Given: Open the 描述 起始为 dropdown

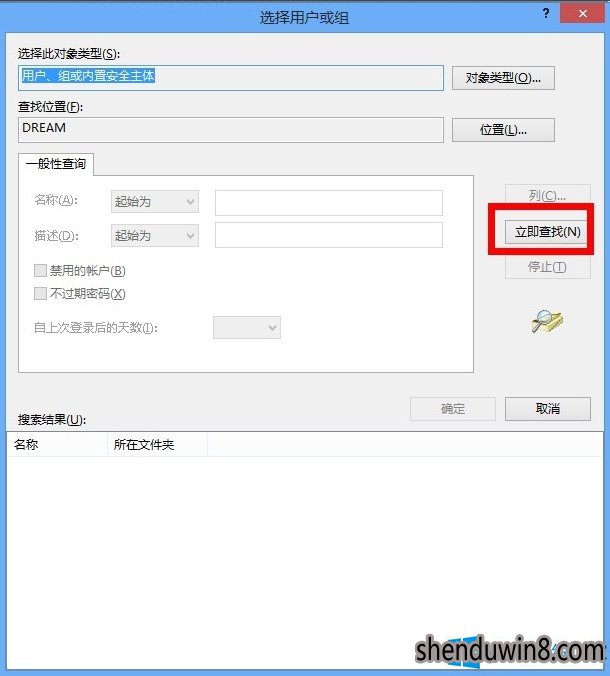Looking at the screenshot, I should coord(155,236).
